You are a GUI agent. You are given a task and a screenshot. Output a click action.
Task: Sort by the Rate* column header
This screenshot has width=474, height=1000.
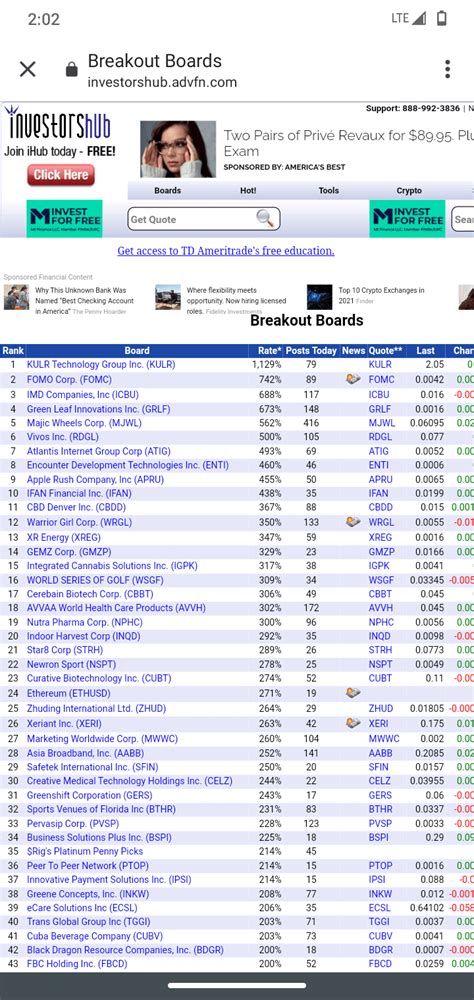[269, 350]
